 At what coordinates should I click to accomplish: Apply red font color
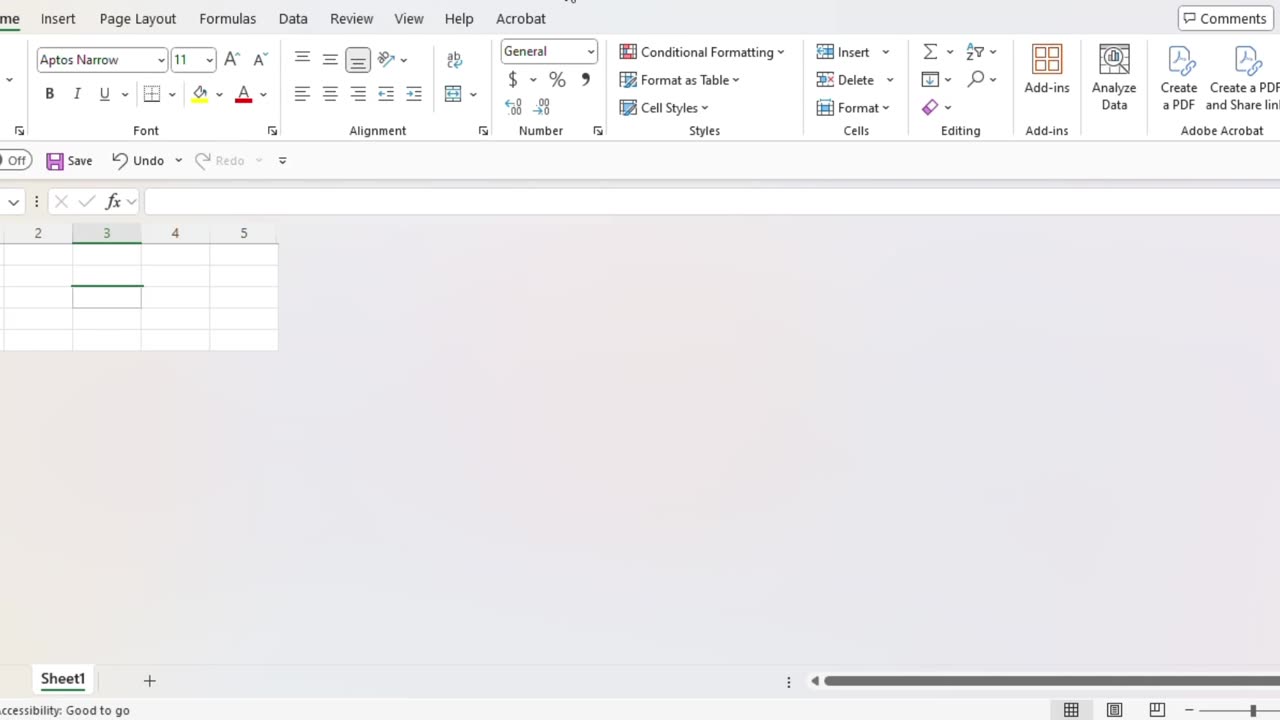tap(243, 94)
